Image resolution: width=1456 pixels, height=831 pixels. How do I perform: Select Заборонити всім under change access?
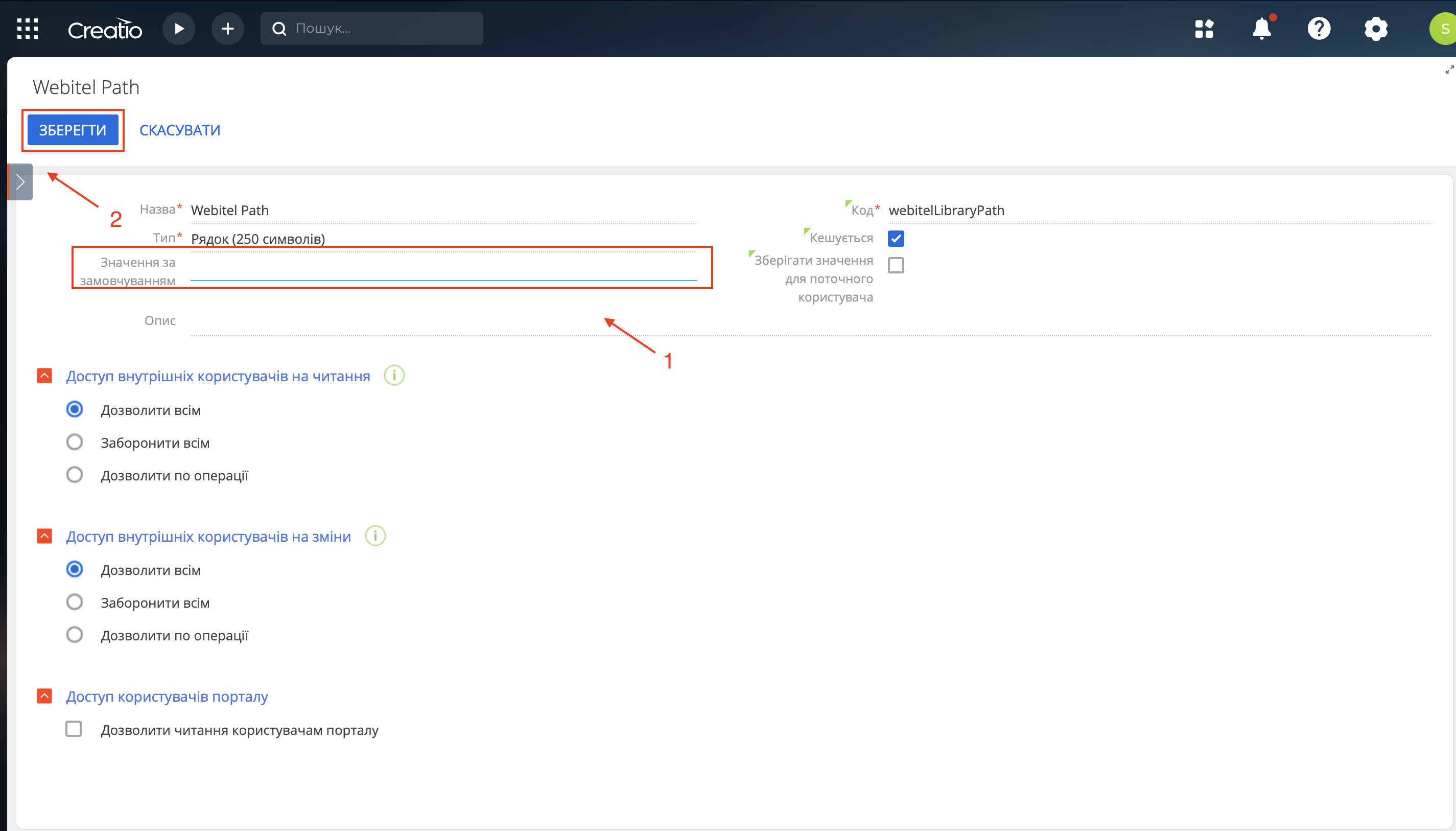click(74, 602)
